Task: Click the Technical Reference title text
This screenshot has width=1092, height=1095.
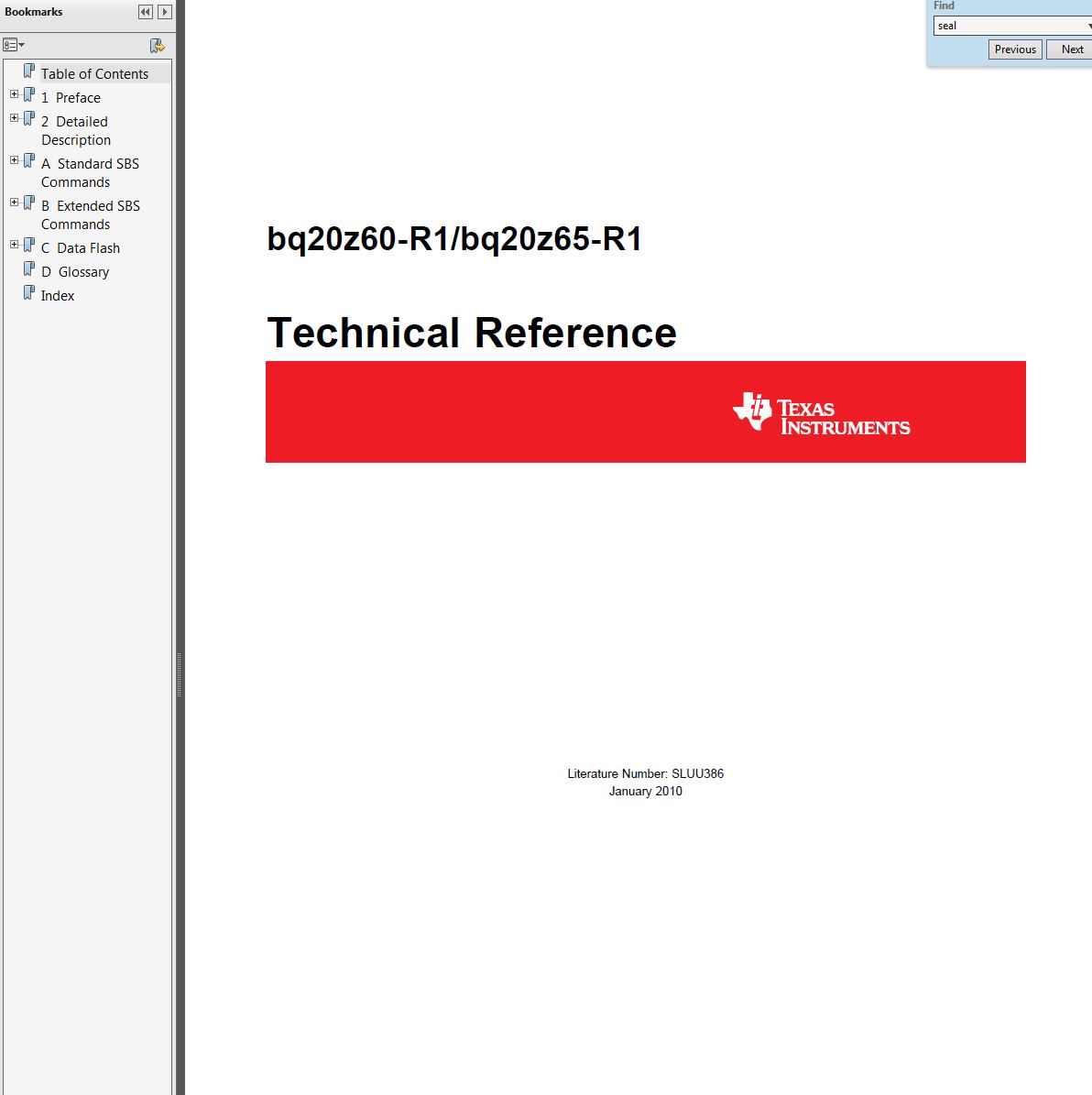Action: 472,333
